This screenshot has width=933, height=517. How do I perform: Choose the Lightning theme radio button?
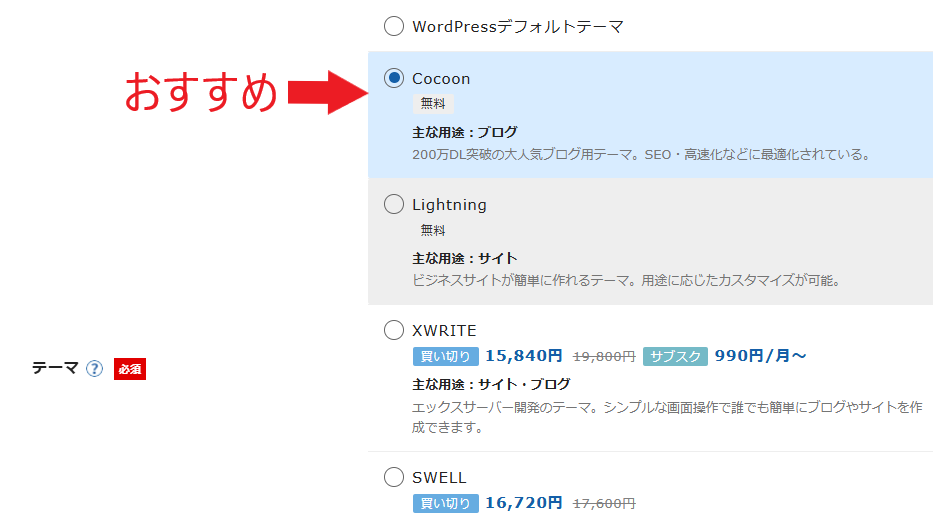(x=394, y=204)
